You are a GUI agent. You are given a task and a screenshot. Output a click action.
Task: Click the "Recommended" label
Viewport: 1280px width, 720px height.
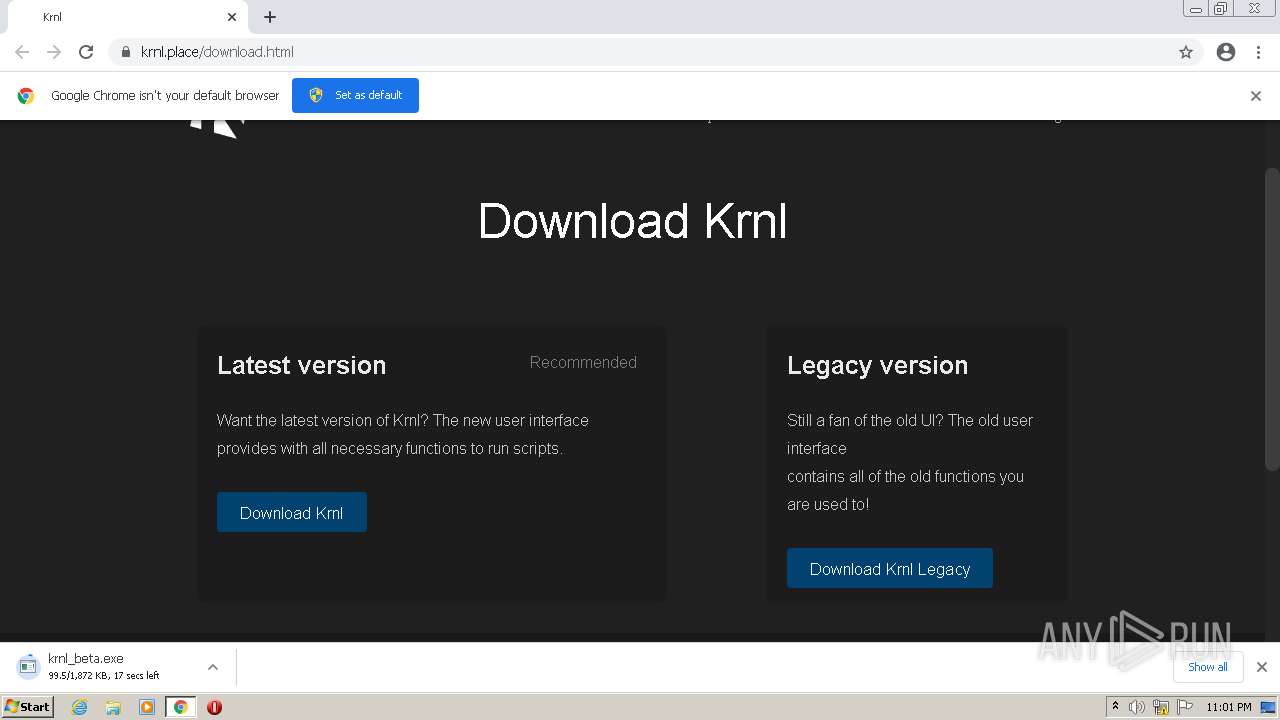(x=583, y=362)
